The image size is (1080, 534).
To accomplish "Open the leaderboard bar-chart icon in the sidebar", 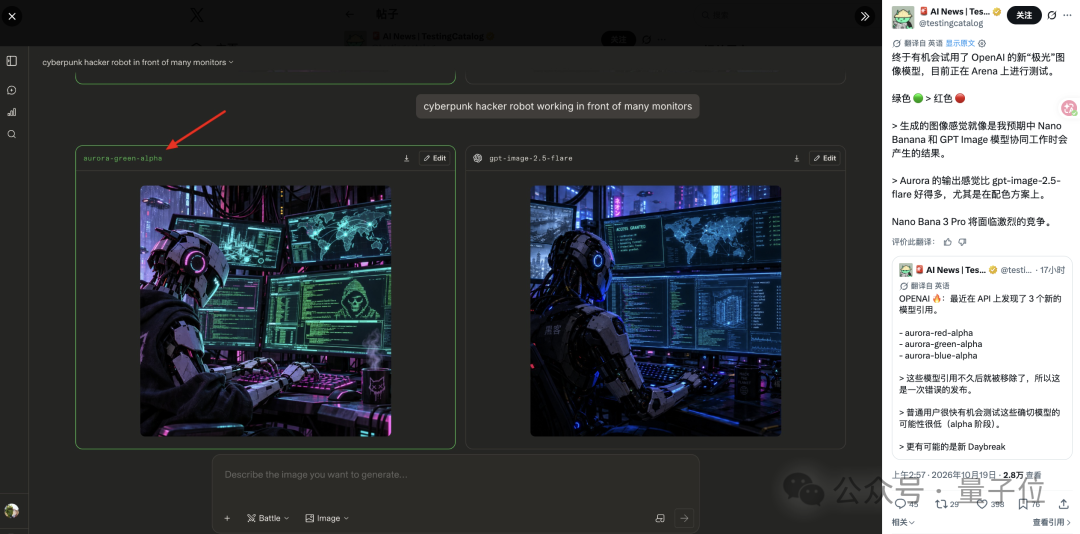I will click(12, 112).
